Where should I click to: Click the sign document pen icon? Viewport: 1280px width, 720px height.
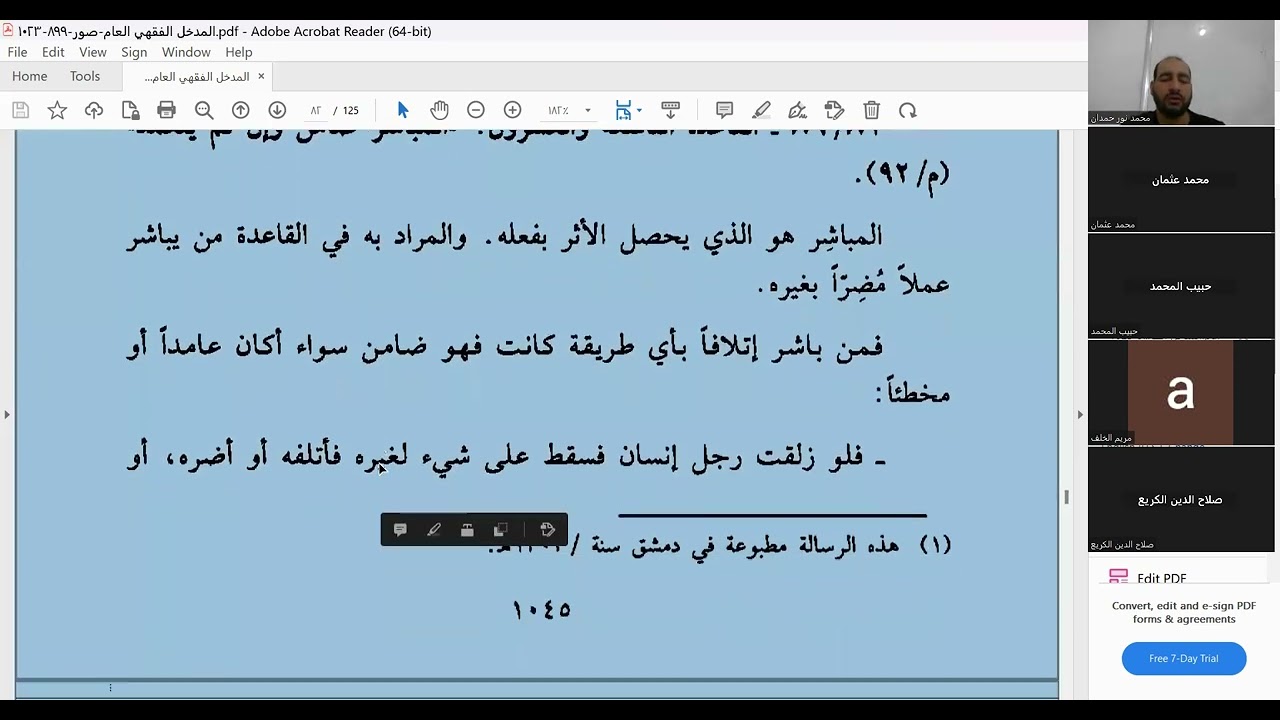pos(798,110)
